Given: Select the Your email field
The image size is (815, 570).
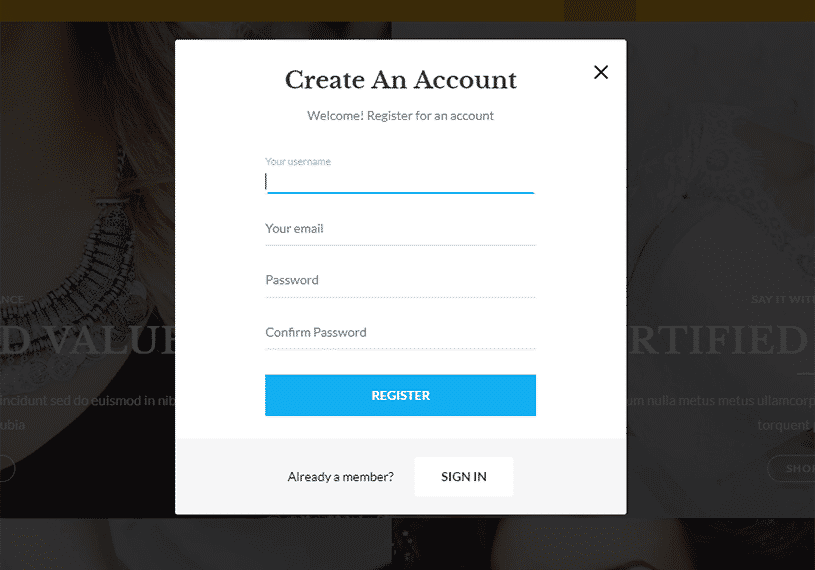Looking at the screenshot, I should pyautogui.click(x=400, y=229).
